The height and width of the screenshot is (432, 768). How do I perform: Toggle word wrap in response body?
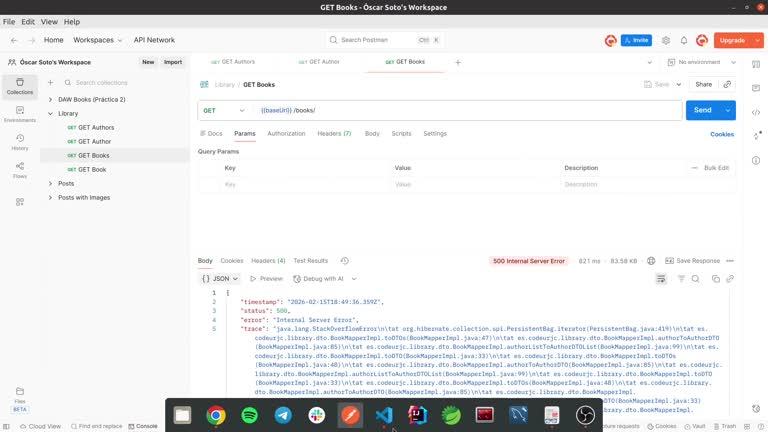point(661,279)
